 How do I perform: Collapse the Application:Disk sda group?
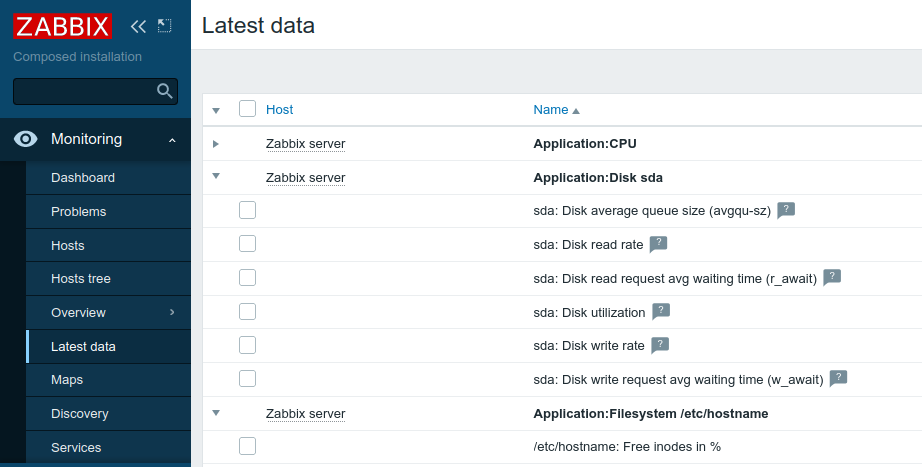(216, 177)
